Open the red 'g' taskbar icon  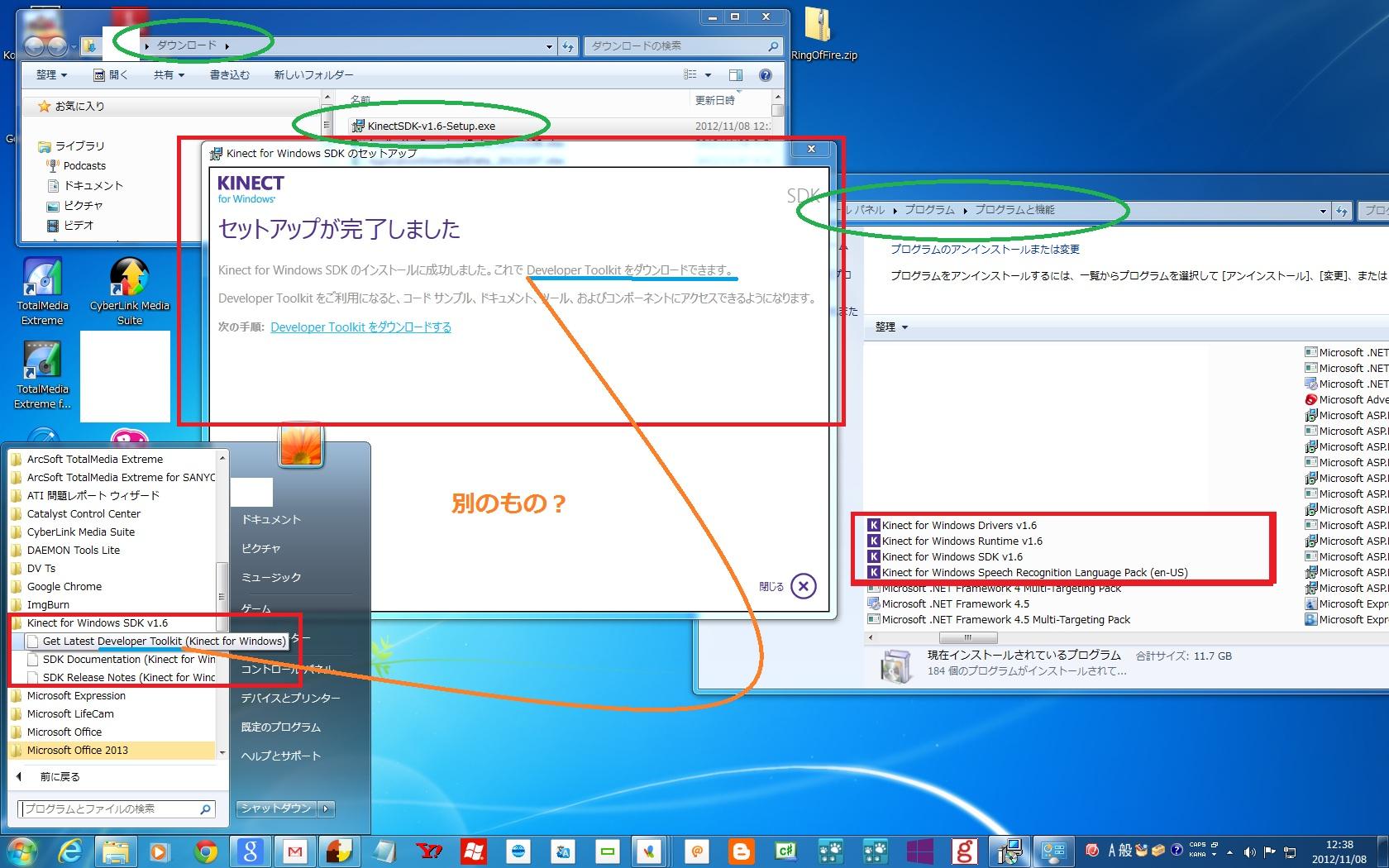(x=965, y=851)
